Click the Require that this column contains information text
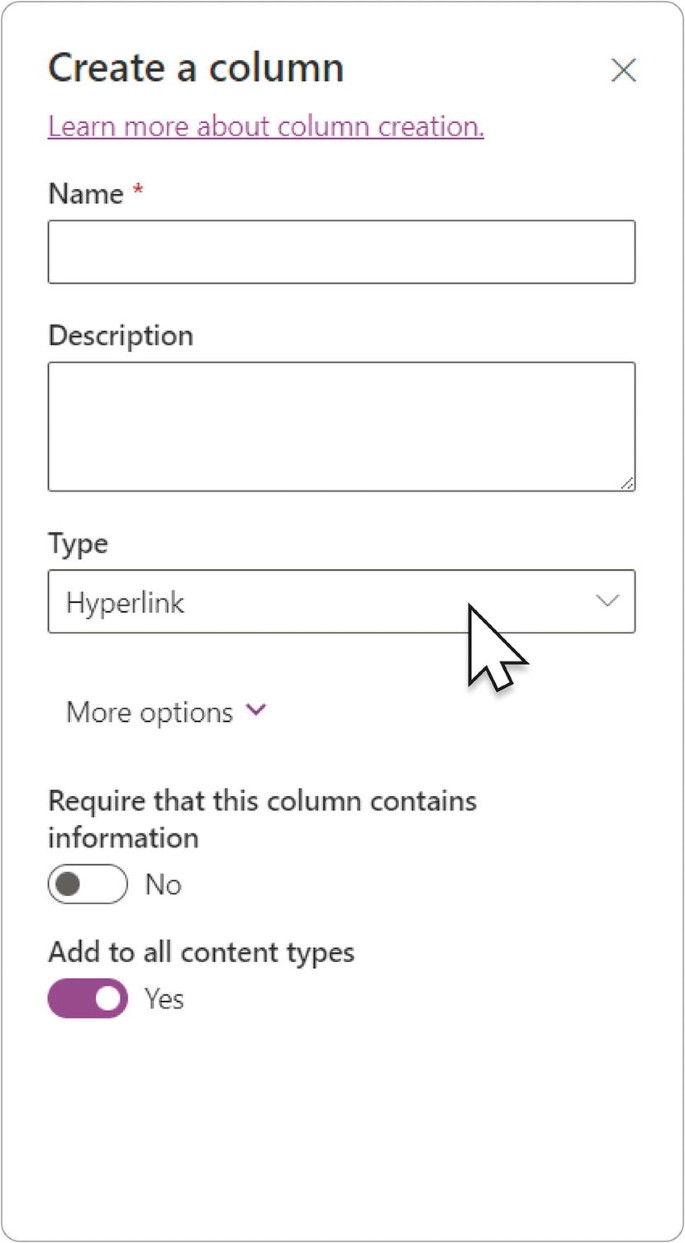This screenshot has width=685, height=1243. 262,818
